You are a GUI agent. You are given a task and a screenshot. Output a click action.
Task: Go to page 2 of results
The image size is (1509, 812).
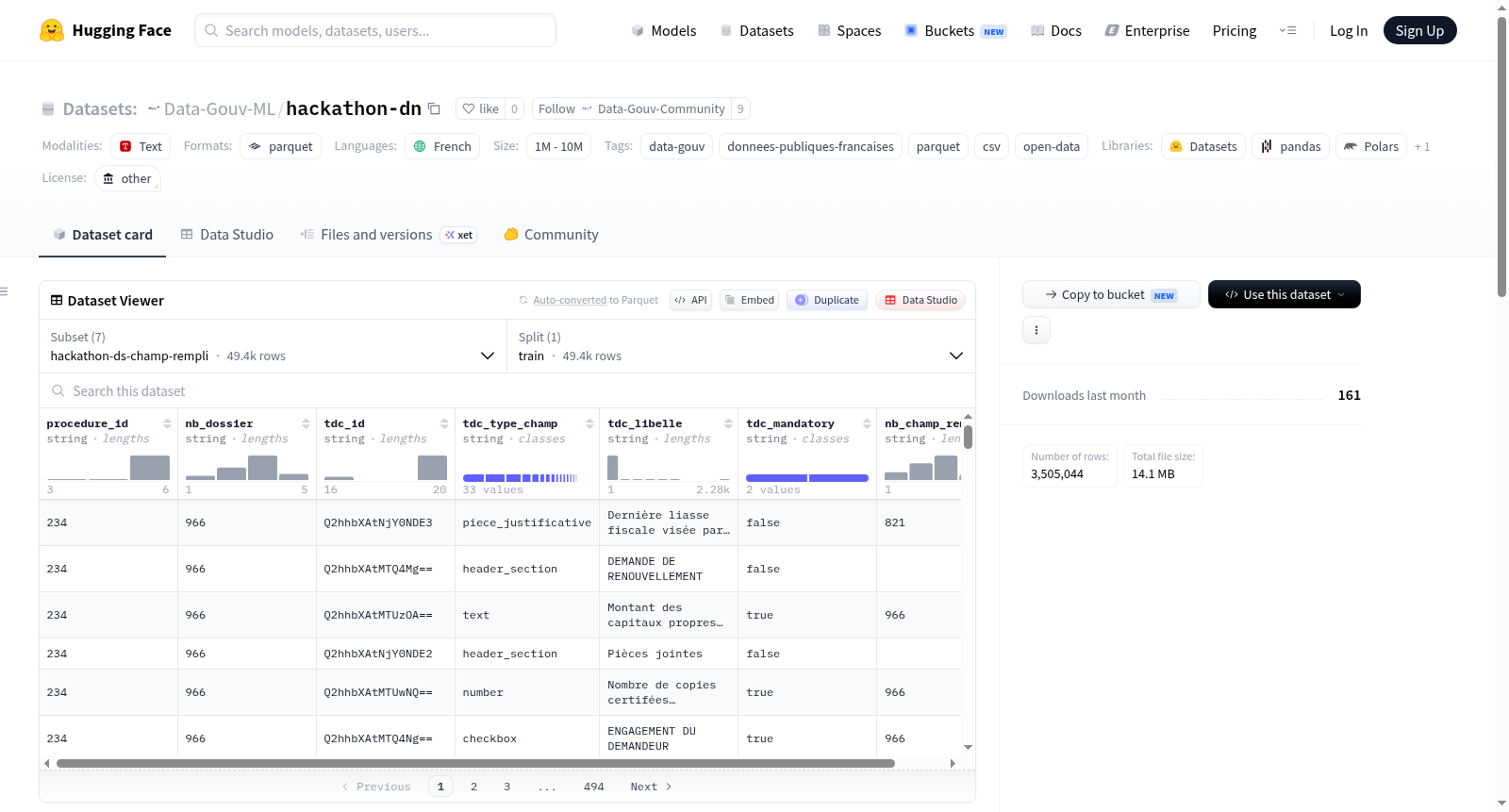[x=473, y=787]
